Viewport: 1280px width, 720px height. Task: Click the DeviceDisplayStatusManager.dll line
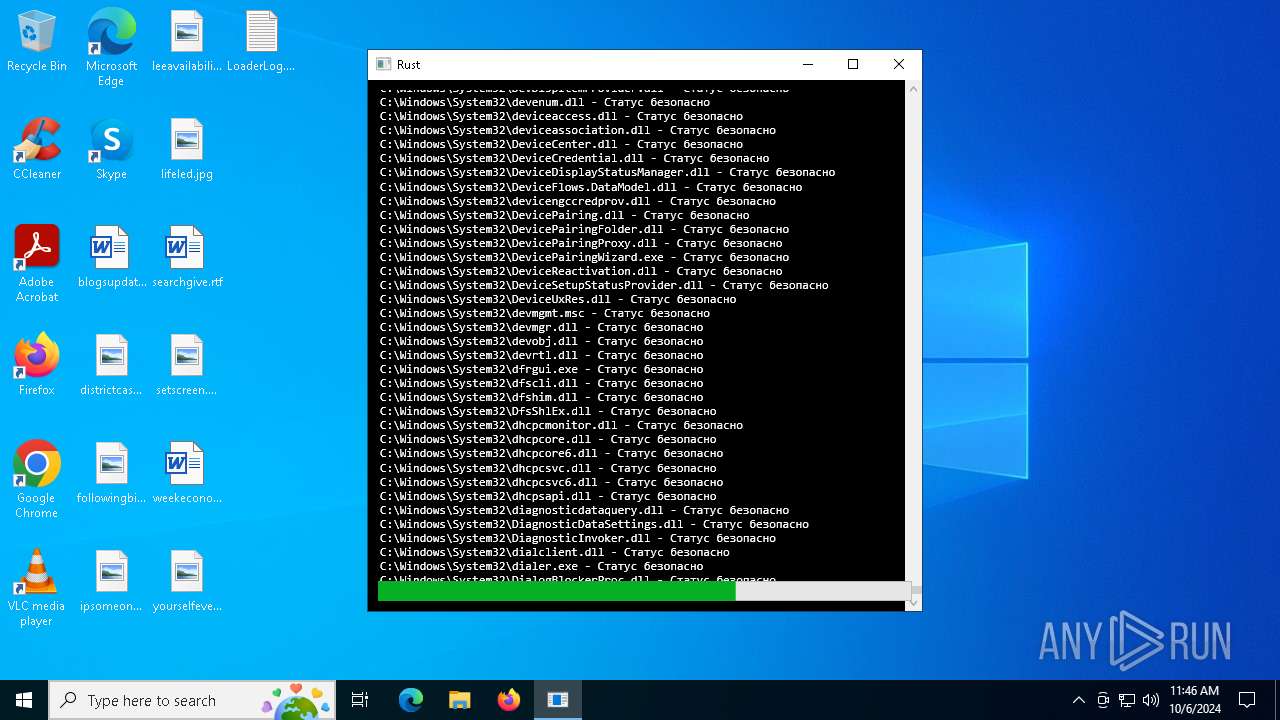[x=607, y=172]
